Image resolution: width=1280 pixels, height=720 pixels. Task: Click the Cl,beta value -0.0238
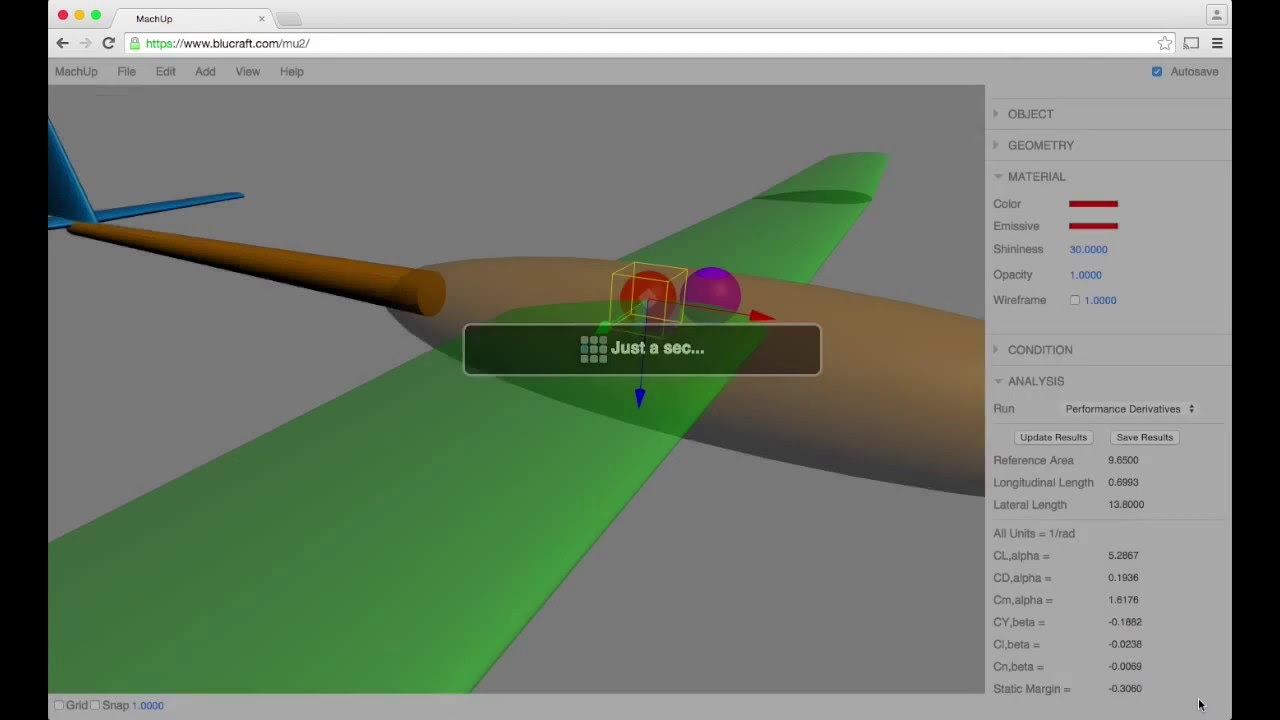(1125, 644)
